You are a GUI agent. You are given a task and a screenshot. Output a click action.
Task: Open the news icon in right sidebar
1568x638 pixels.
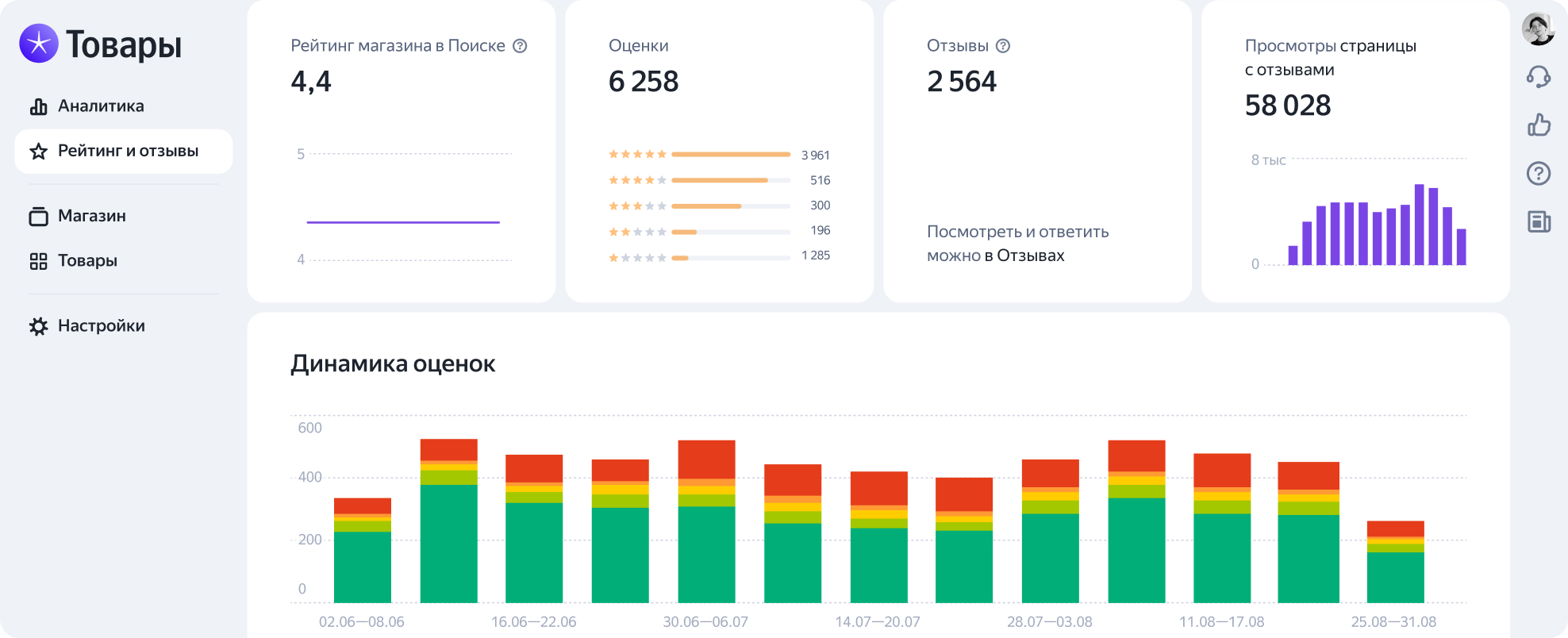pos(1539,221)
